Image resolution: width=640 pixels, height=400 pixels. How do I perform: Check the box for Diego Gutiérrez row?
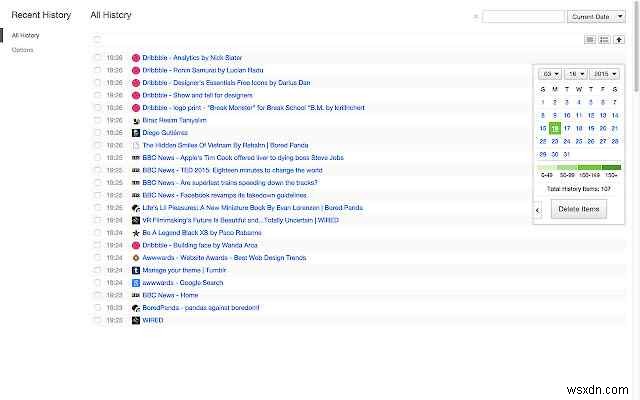97,133
